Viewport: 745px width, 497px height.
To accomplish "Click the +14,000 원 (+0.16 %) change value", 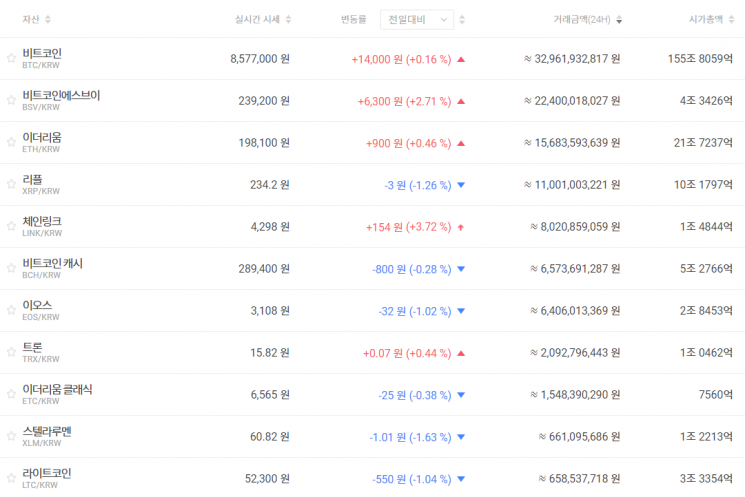I will 401,59.
